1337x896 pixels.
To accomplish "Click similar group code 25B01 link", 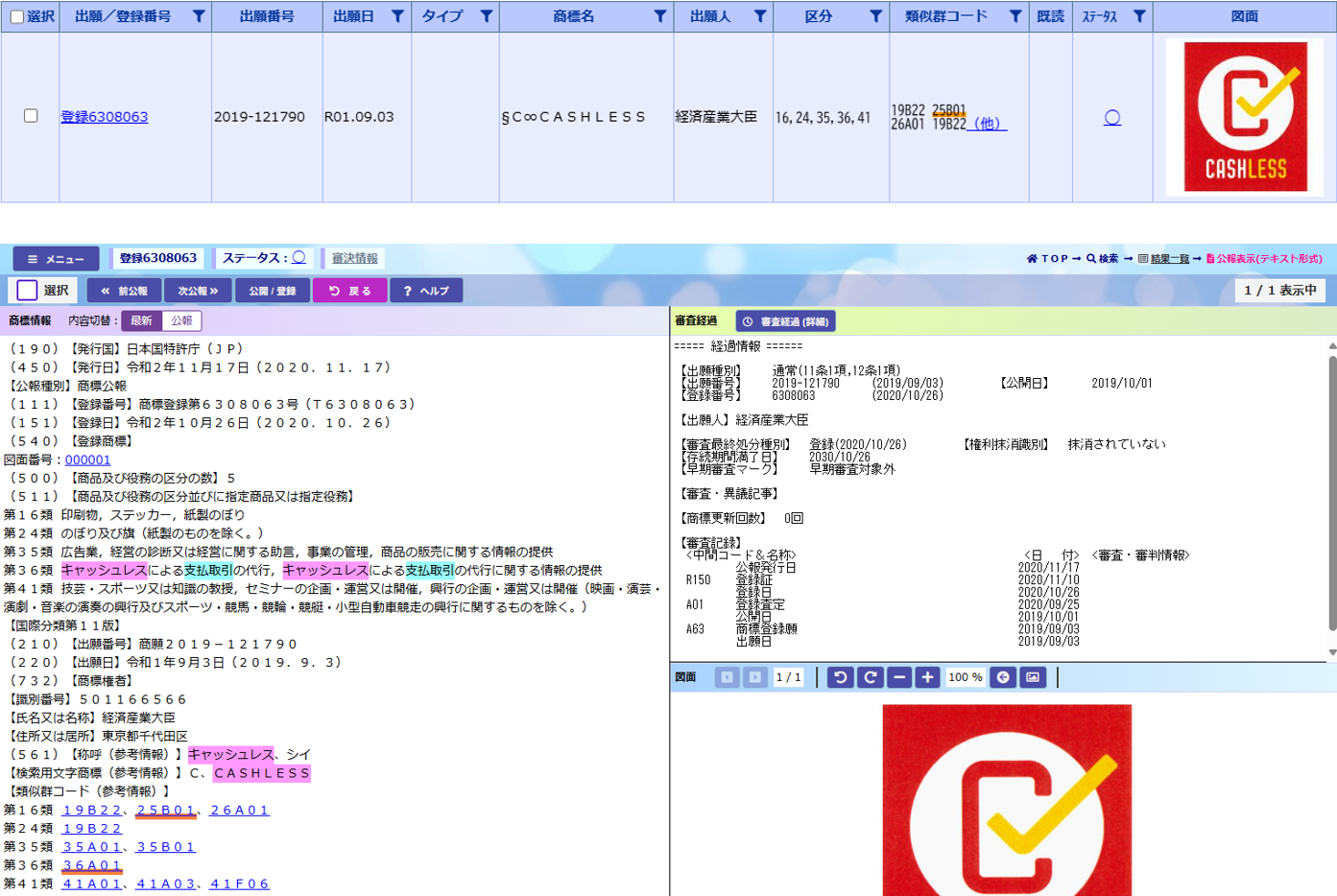I will (166, 810).
